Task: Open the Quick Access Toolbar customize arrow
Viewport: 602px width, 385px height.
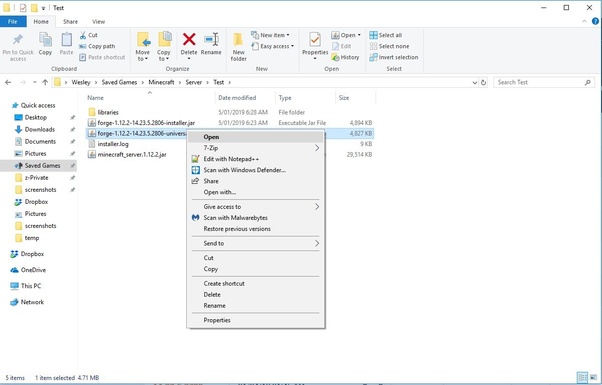Action: [x=43, y=8]
